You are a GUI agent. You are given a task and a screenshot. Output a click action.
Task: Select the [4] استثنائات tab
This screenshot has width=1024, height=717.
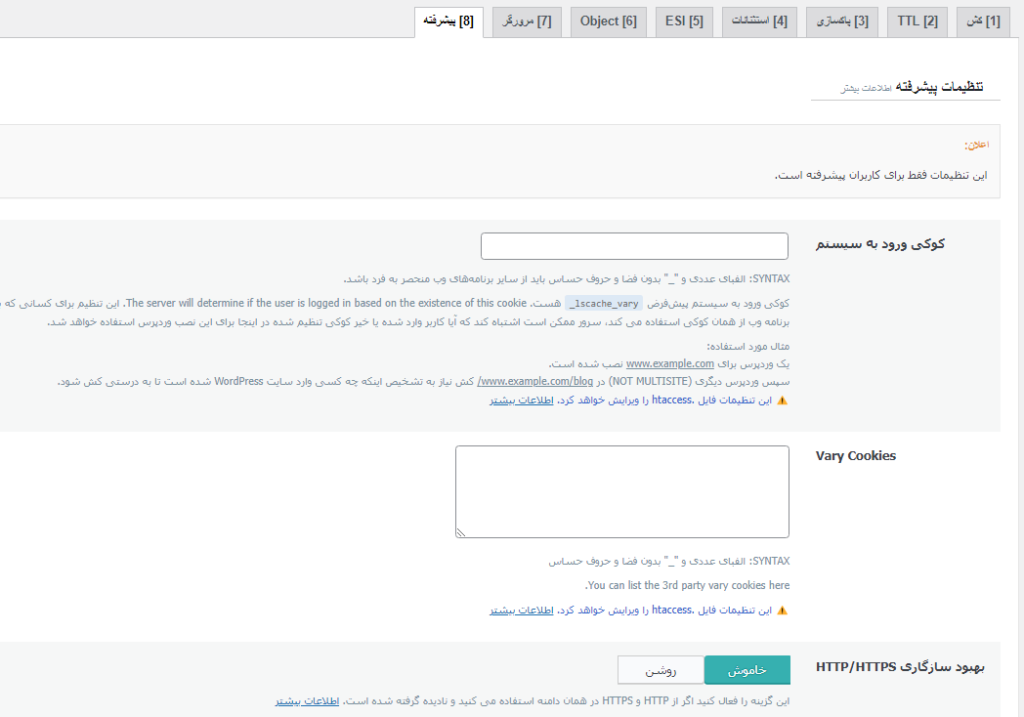click(760, 21)
